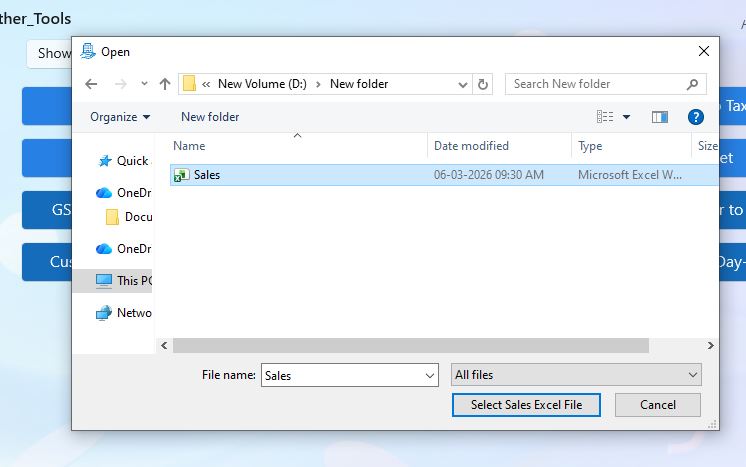Refresh the New folder listing

click(482, 84)
